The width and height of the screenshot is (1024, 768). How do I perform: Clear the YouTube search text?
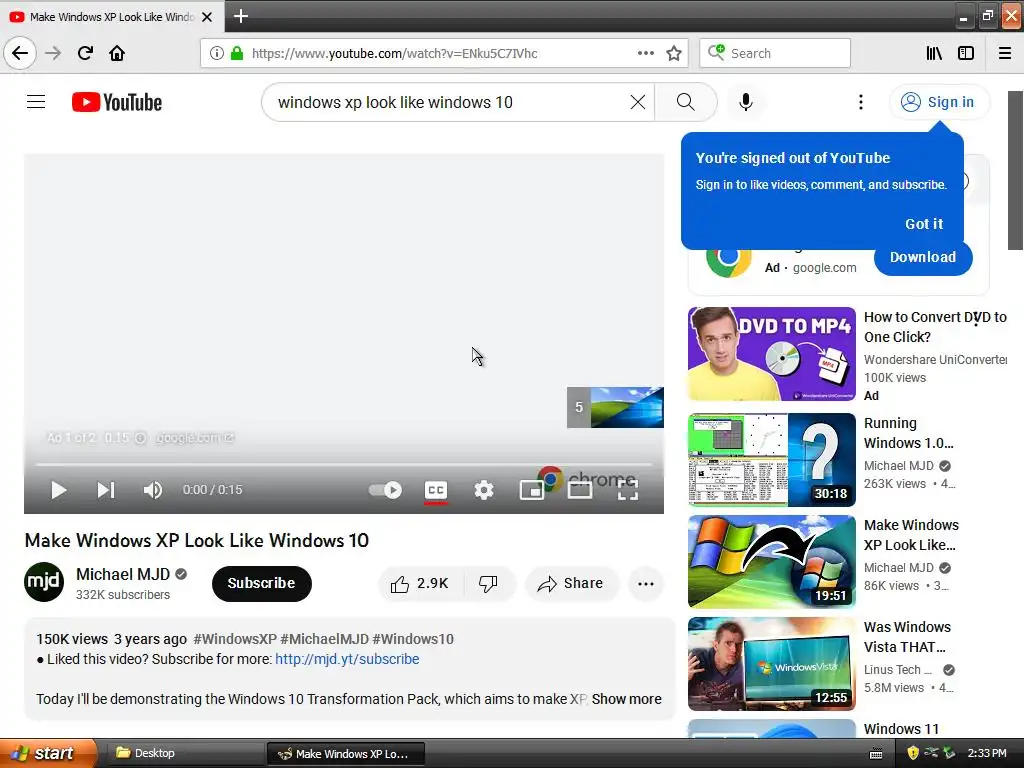tap(637, 102)
